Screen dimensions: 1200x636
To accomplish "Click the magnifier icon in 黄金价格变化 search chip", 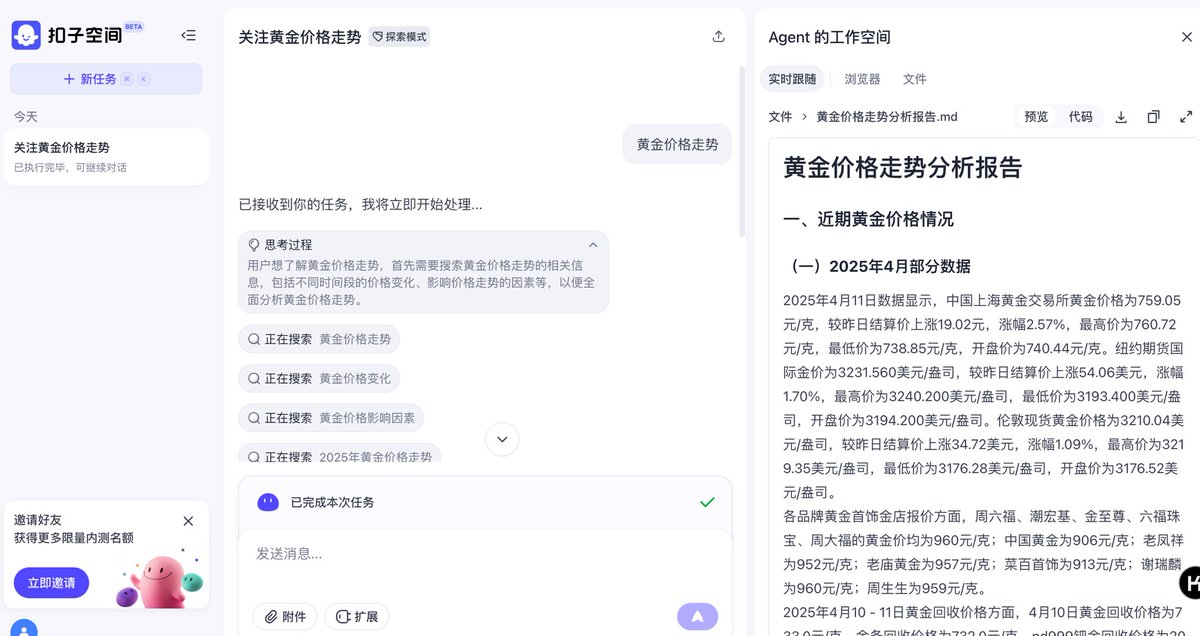I will click(x=254, y=379).
